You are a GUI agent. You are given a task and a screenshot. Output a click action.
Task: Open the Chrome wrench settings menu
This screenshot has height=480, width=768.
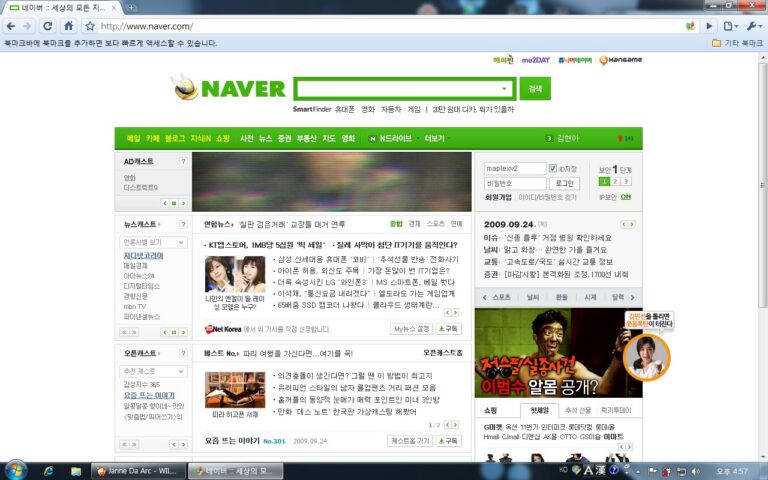(754, 26)
